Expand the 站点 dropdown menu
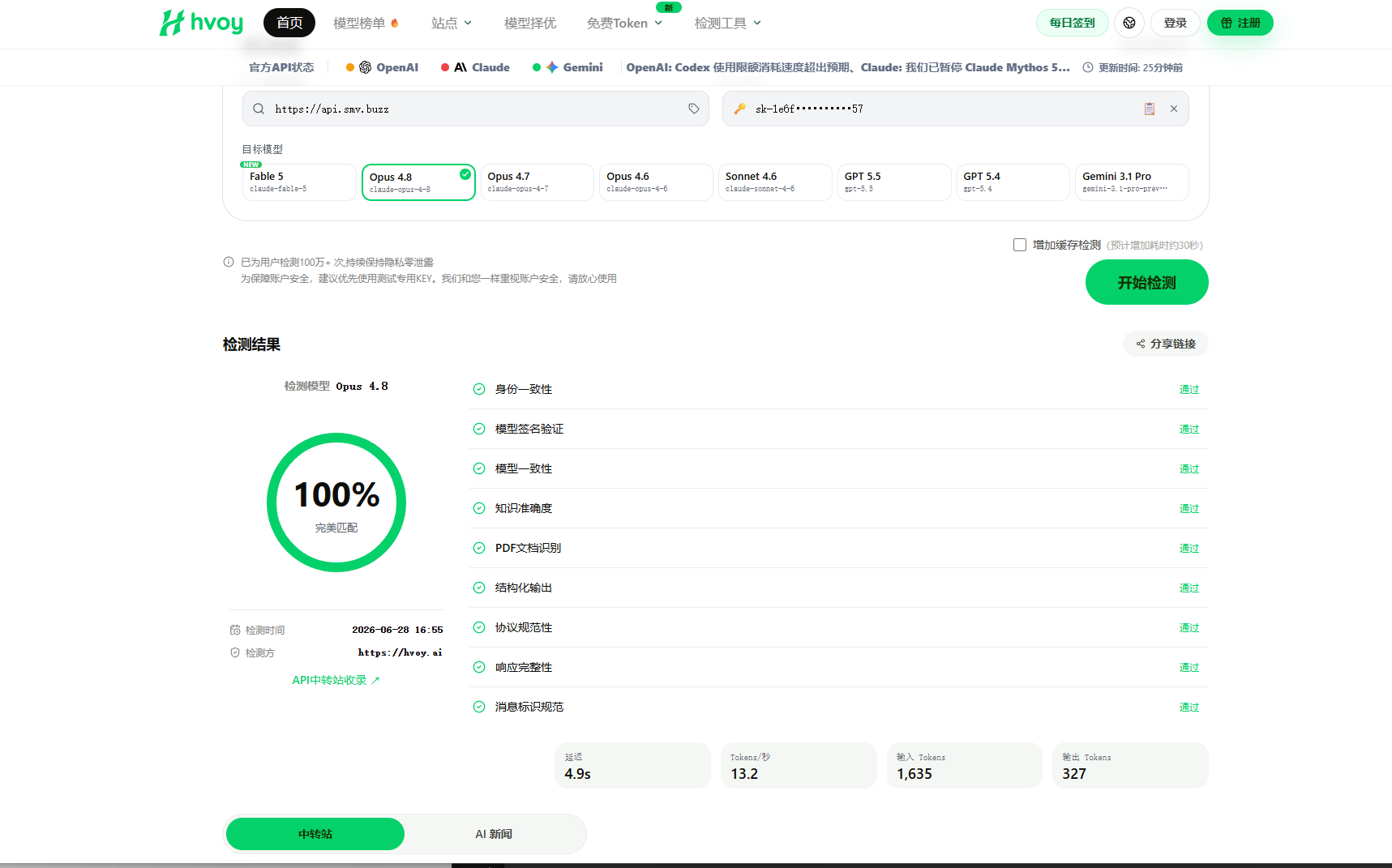1392x868 pixels. tap(452, 23)
